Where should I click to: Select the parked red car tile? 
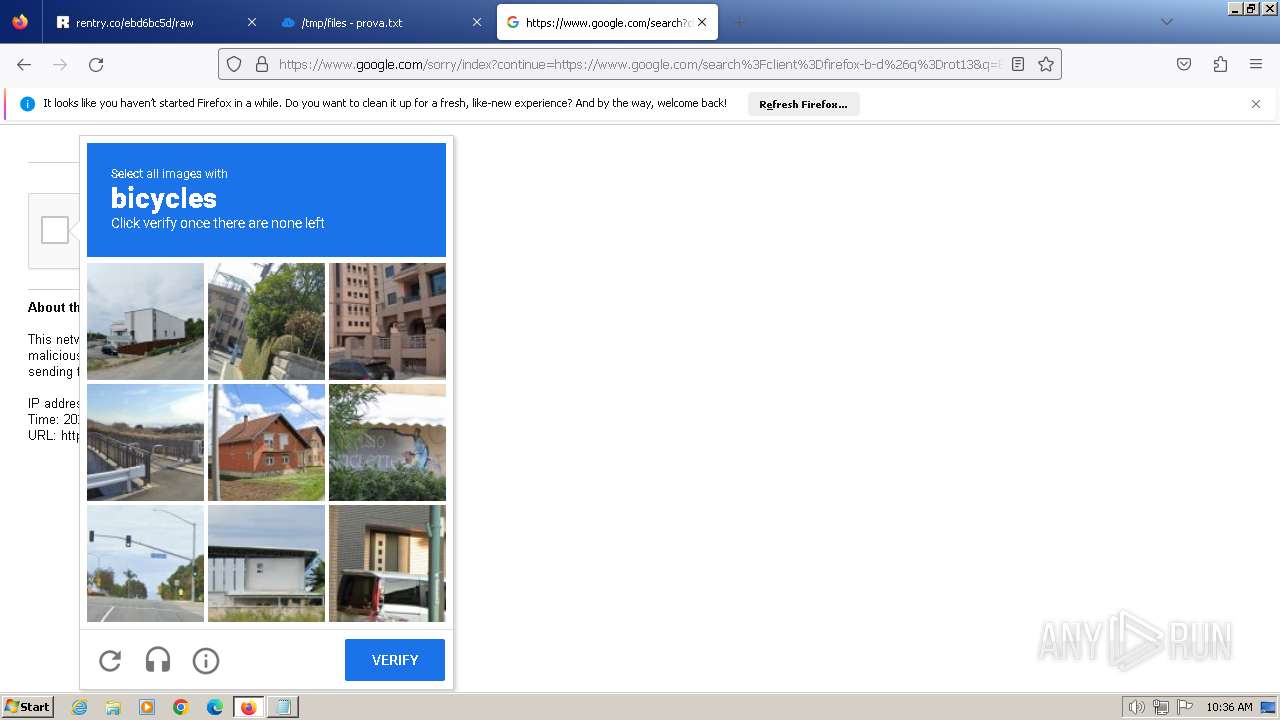pos(387,563)
